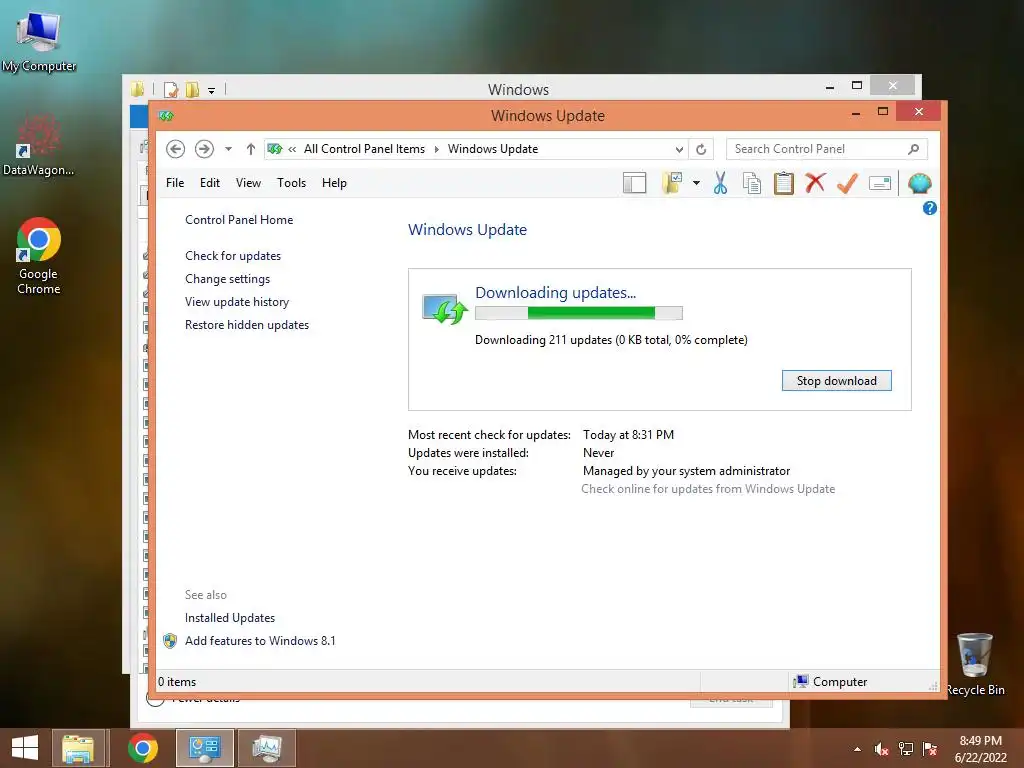This screenshot has width=1024, height=768.
Task: Click Add features to Windows 8.1
Action: (x=260, y=641)
